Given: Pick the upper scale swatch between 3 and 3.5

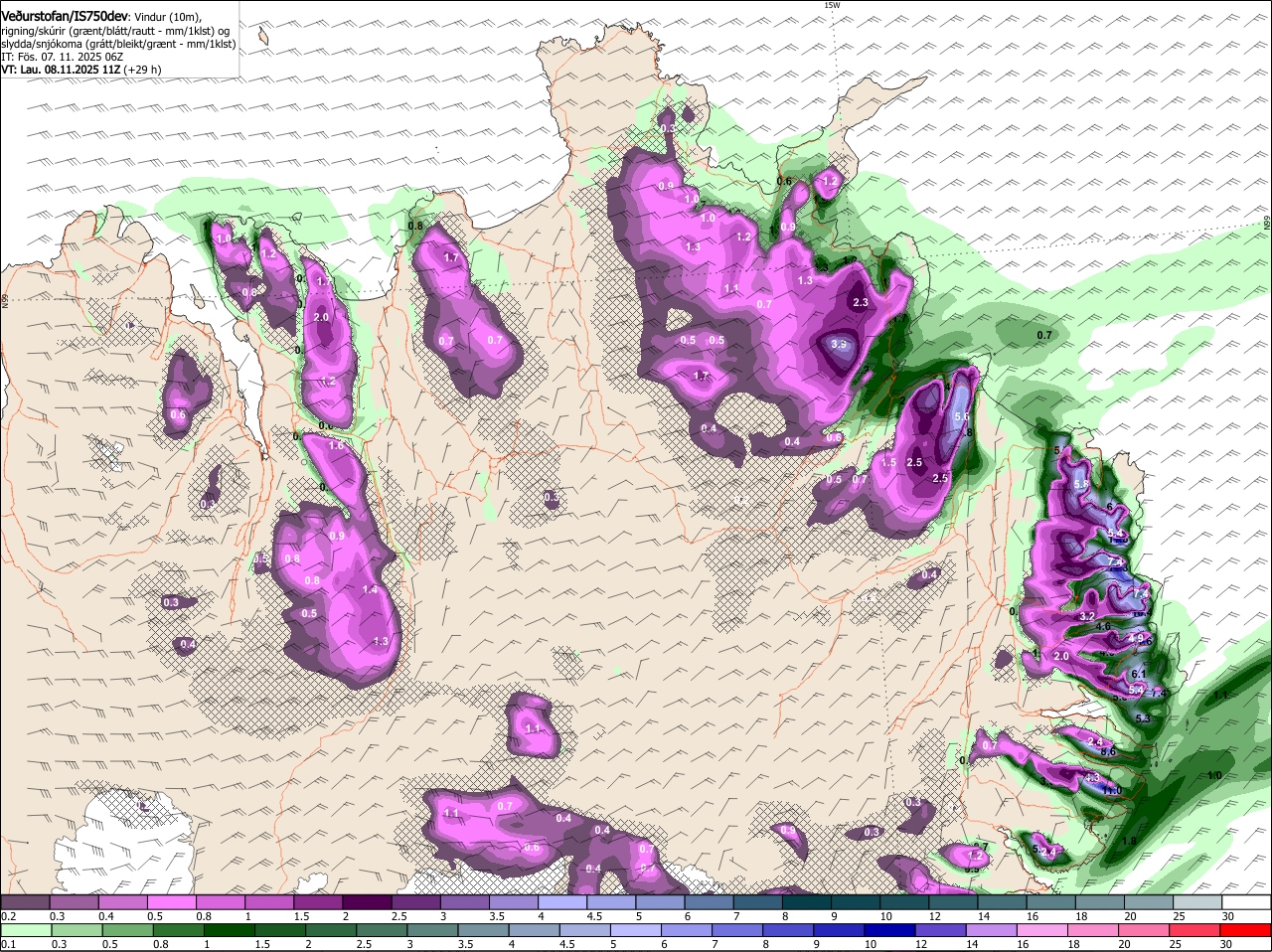Looking at the screenshot, I should pyautogui.click(x=464, y=901).
